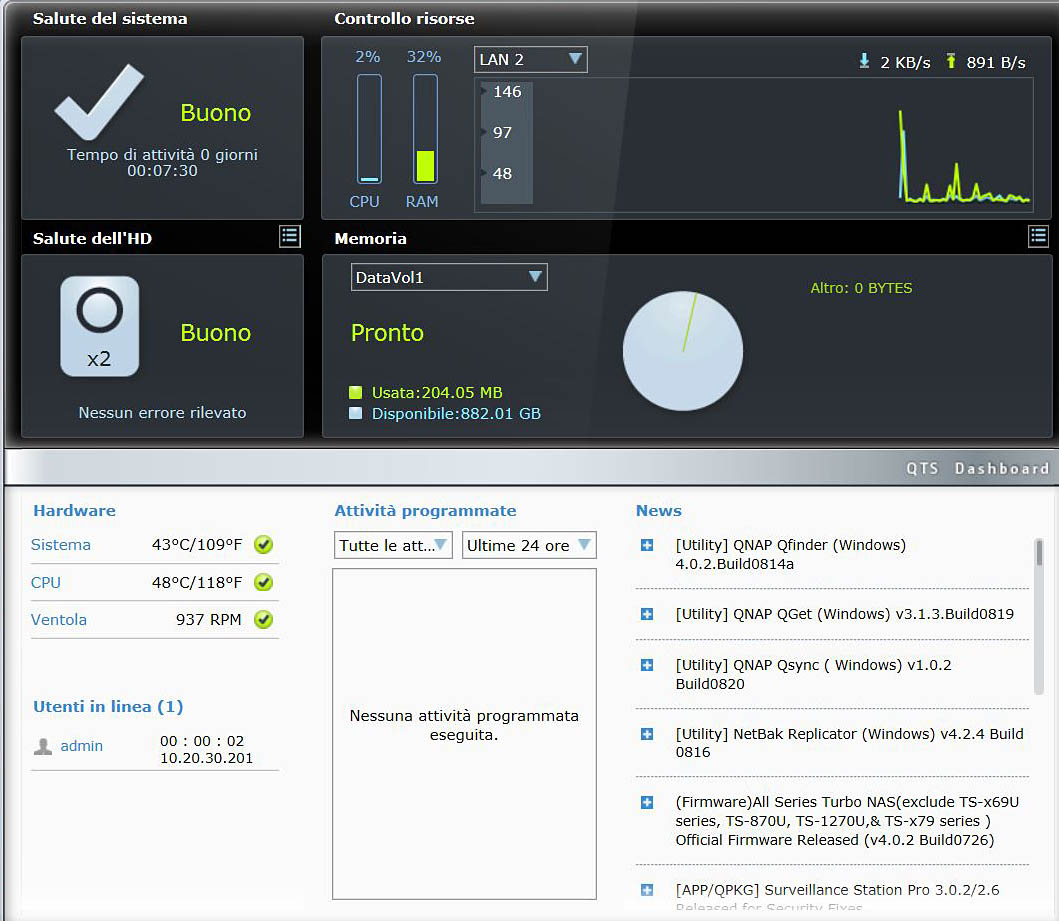Click the Sistema temperature status check icon
This screenshot has height=921, width=1059.
pyautogui.click(x=263, y=545)
